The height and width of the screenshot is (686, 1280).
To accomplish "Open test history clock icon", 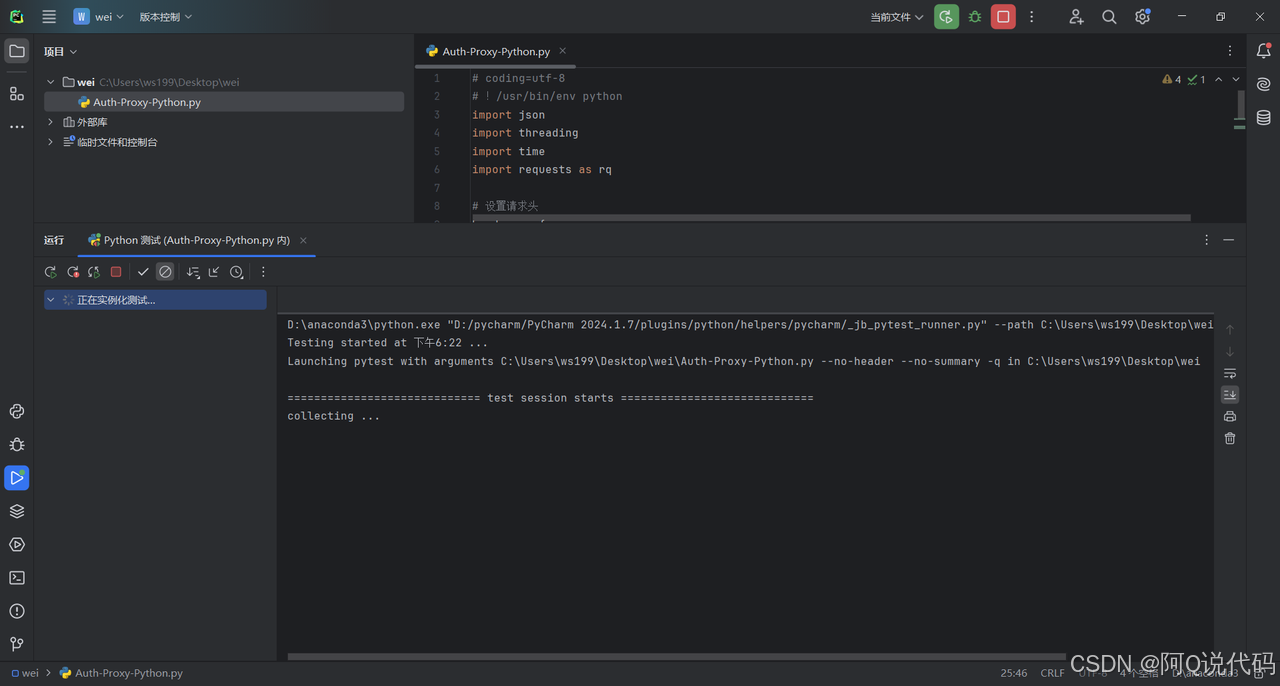I will [236, 272].
